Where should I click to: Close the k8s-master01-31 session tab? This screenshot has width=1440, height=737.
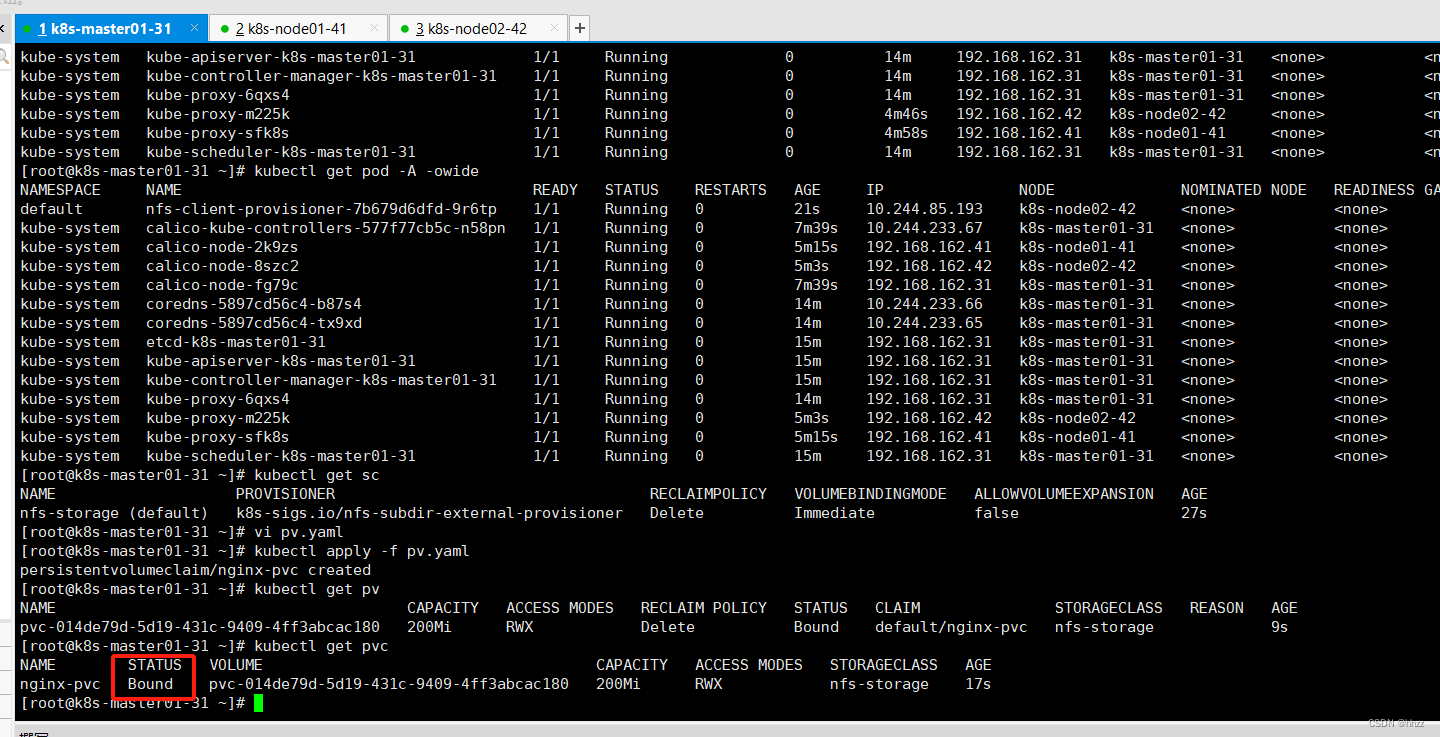pyautogui.click(x=194, y=28)
